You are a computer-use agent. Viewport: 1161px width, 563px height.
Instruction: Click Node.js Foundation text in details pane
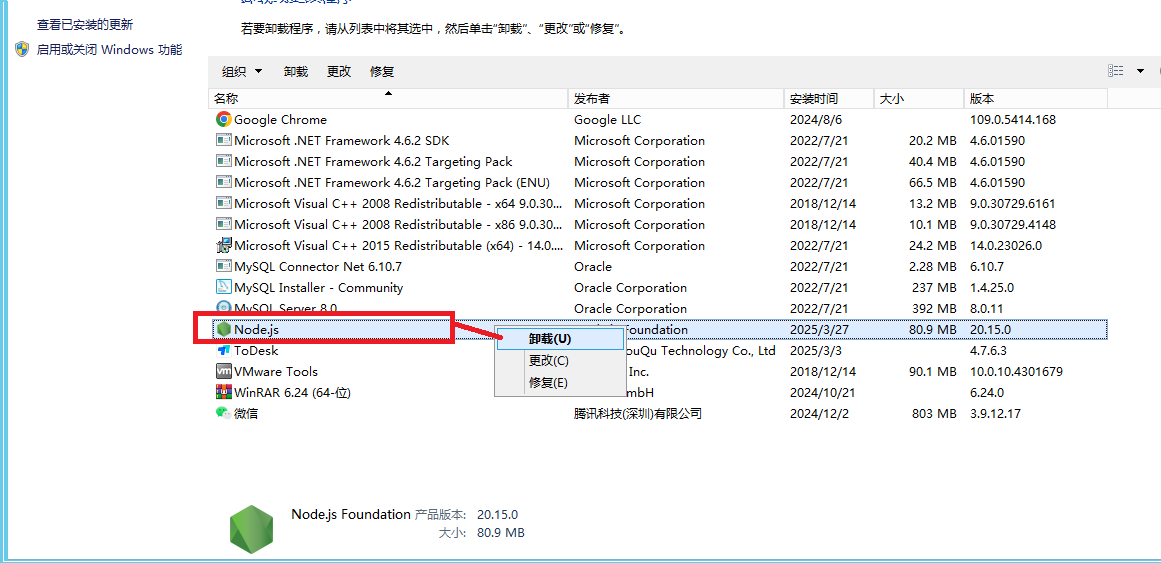pos(351,514)
